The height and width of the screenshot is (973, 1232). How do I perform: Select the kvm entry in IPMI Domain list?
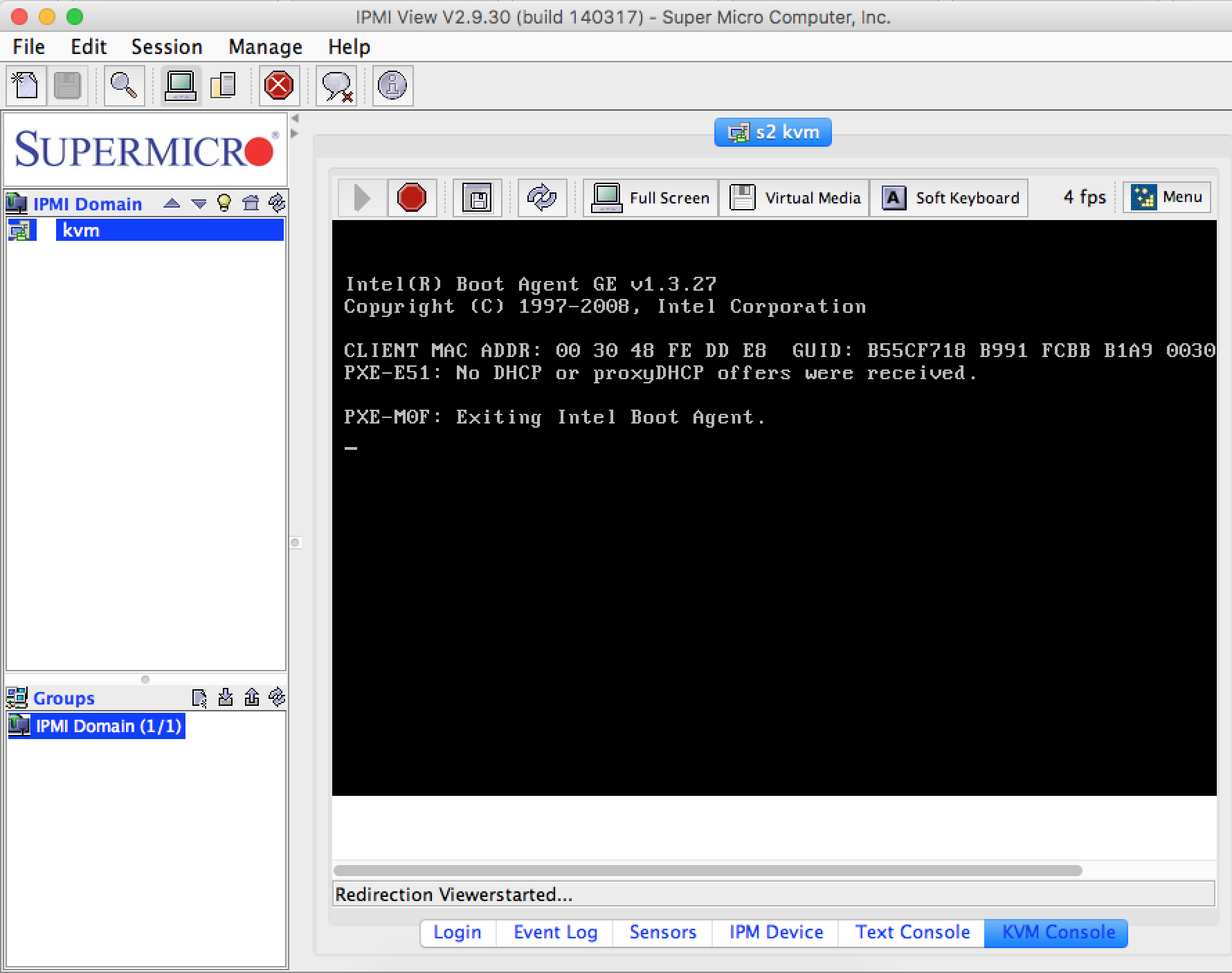(x=145, y=230)
